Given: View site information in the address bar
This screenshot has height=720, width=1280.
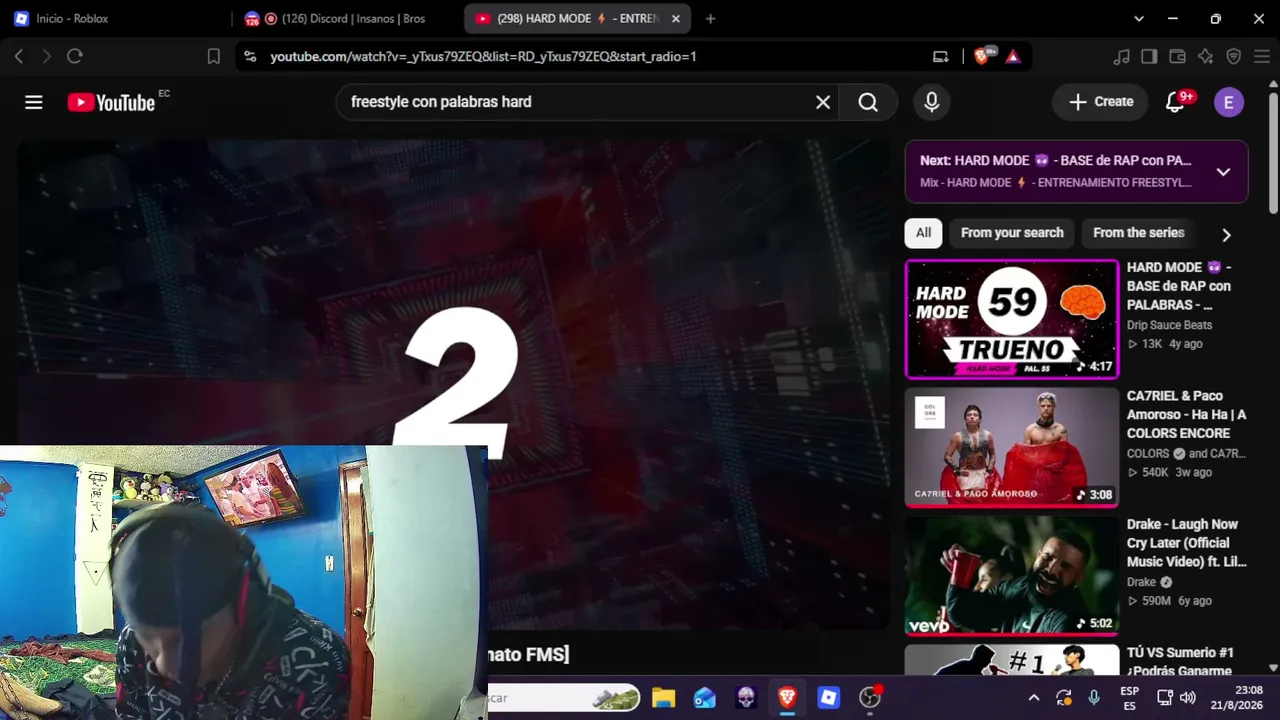Looking at the screenshot, I should (x=250, y=57).
